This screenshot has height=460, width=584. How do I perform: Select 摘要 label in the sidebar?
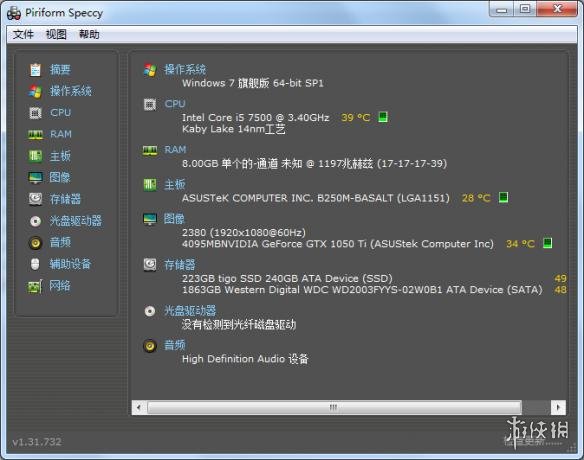(60, 70)
